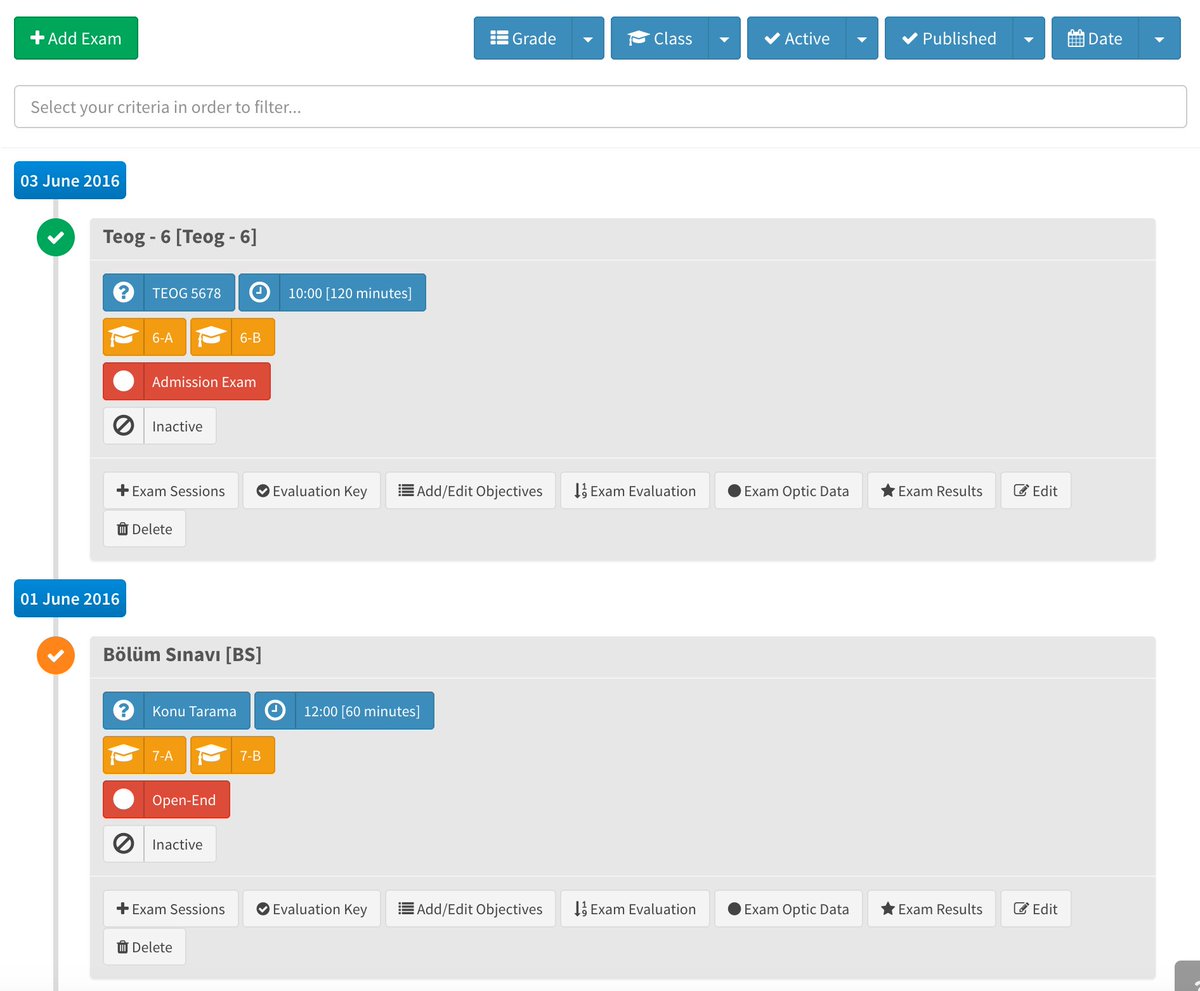Expand the Published dropdown caret
This screenshot has width=1200, height=991.
click(x=1029, y=38)
